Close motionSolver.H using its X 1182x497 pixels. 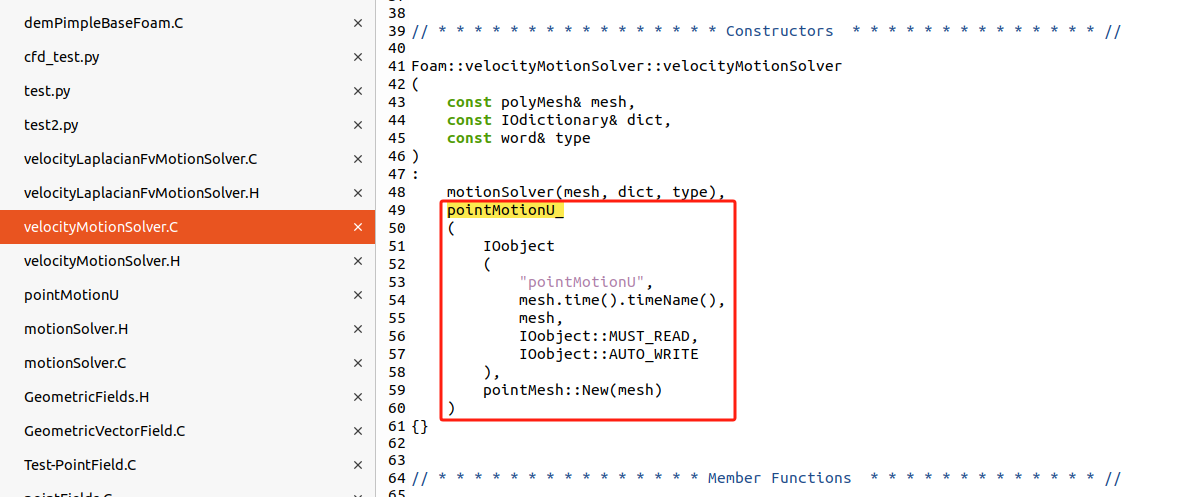(358, 329)
